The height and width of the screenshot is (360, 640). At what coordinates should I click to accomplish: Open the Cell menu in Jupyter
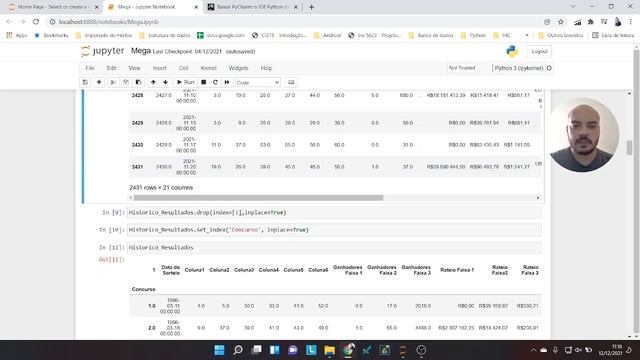pyautogui.click(x=184, y=68)
